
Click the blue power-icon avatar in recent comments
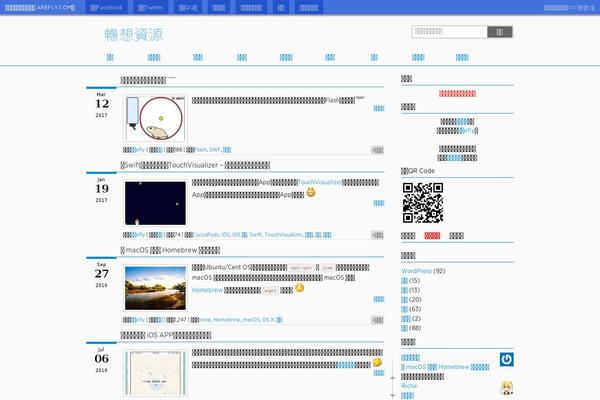pos(507,359)
